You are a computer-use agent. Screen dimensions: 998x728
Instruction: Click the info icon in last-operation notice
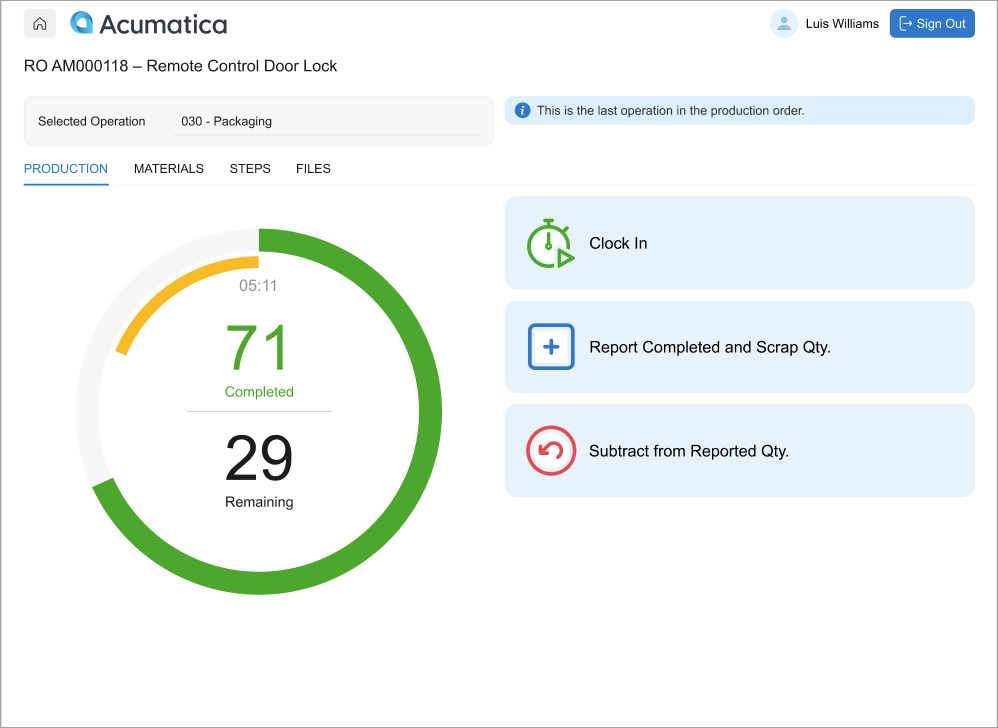coord(522,110)
